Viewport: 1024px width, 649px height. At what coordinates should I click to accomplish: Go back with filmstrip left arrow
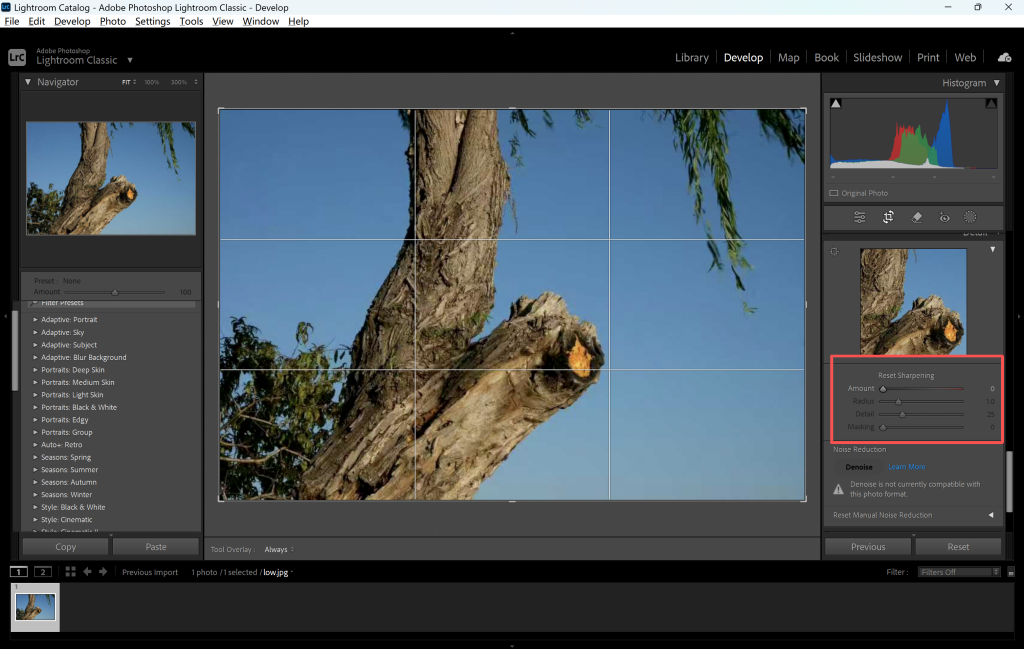pyautogui.click(x=87, y=572)
